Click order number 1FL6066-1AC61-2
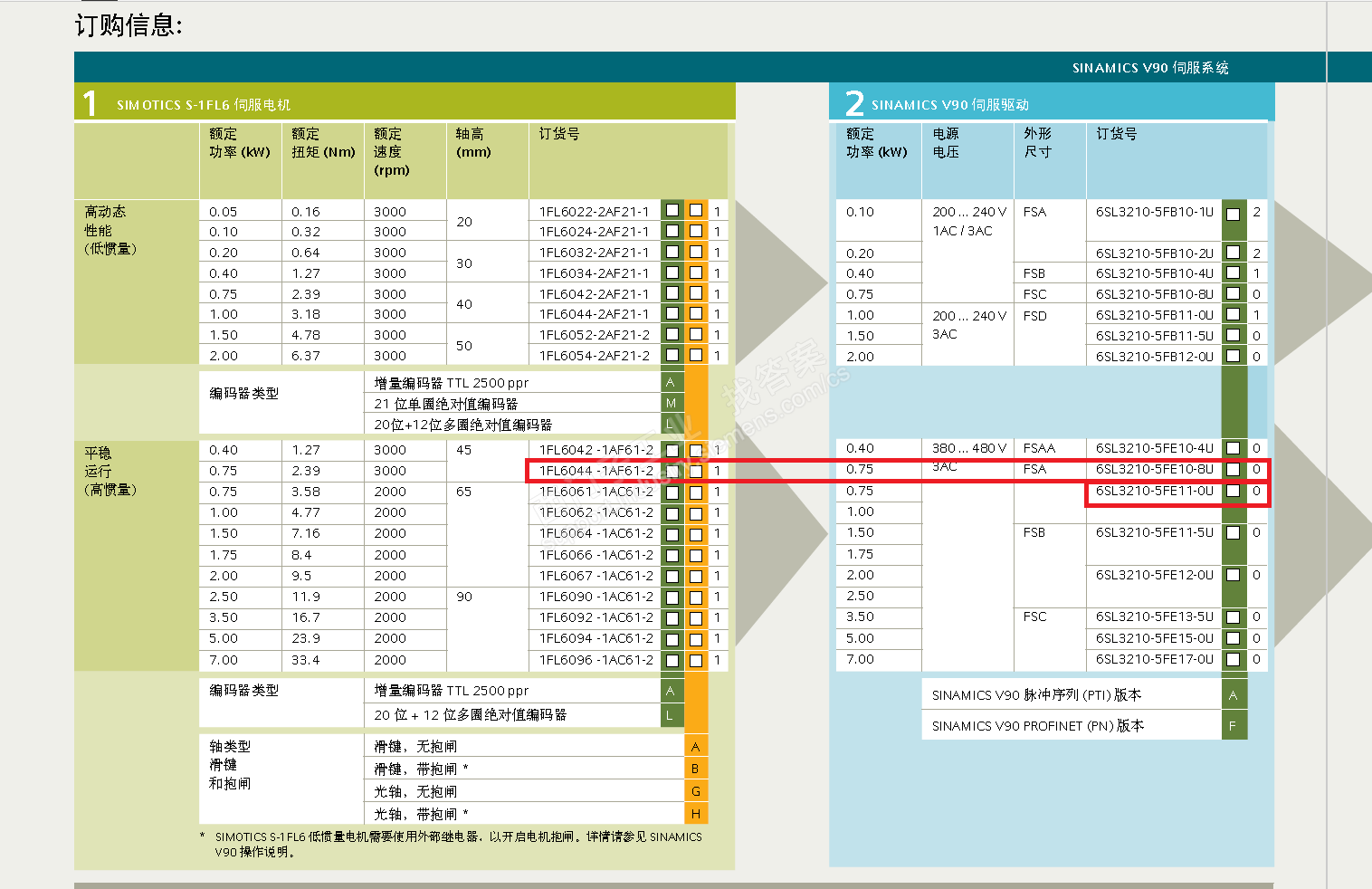This screenshot has width=1372, height=889. pos(596,555)
